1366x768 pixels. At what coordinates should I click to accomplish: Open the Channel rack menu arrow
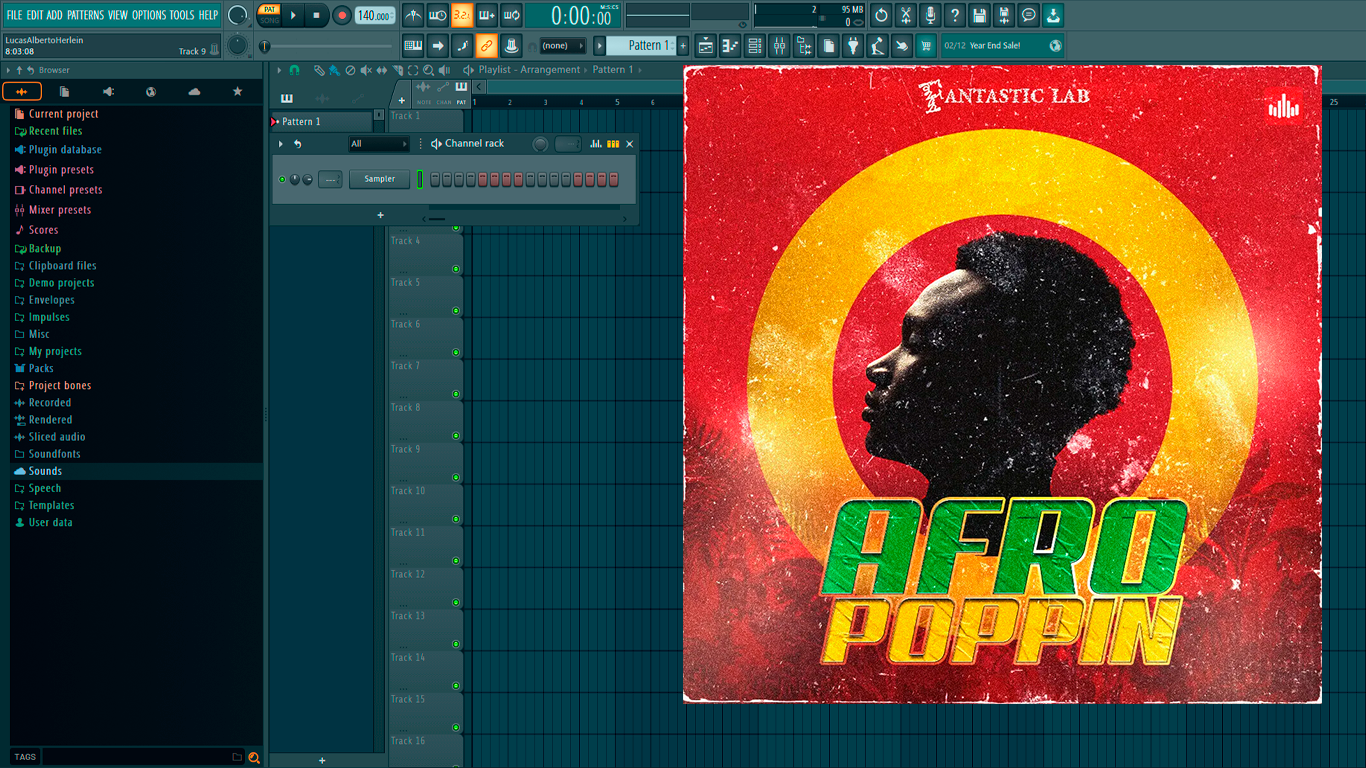tap(281, 144)
